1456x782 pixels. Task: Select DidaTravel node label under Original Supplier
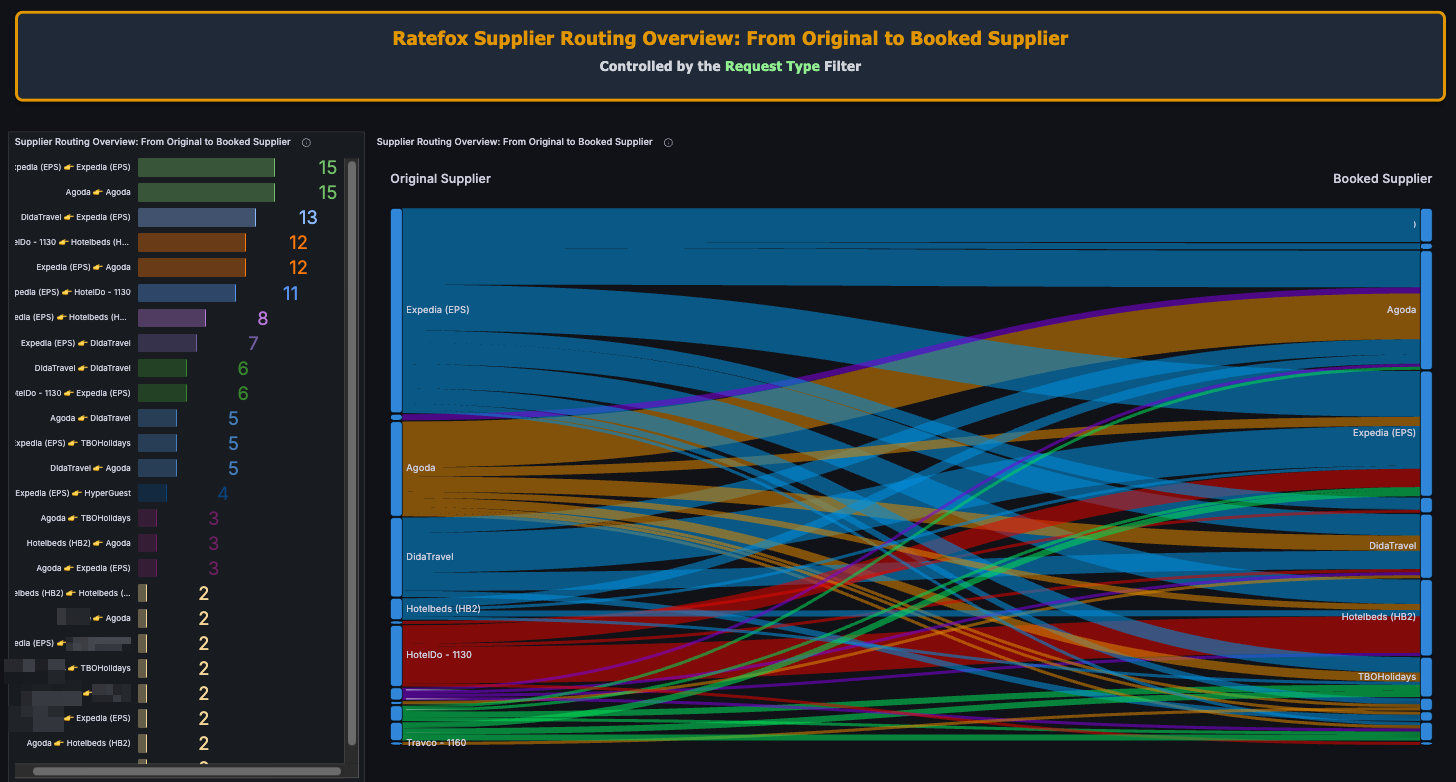tap(430, 557)
